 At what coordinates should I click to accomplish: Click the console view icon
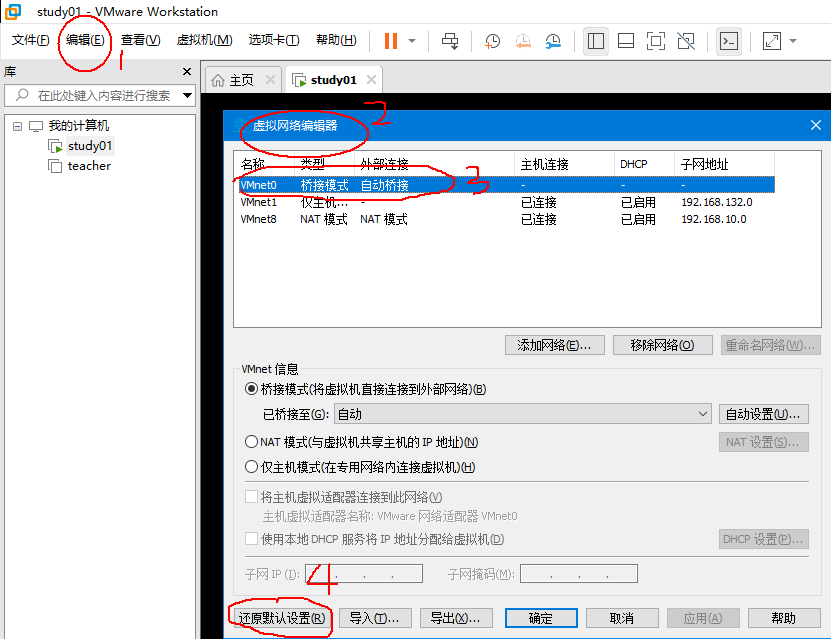729,41
